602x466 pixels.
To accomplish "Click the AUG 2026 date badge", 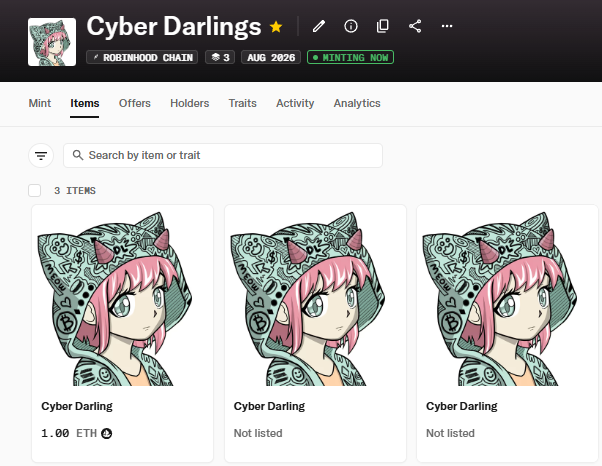I will point(271,57).
